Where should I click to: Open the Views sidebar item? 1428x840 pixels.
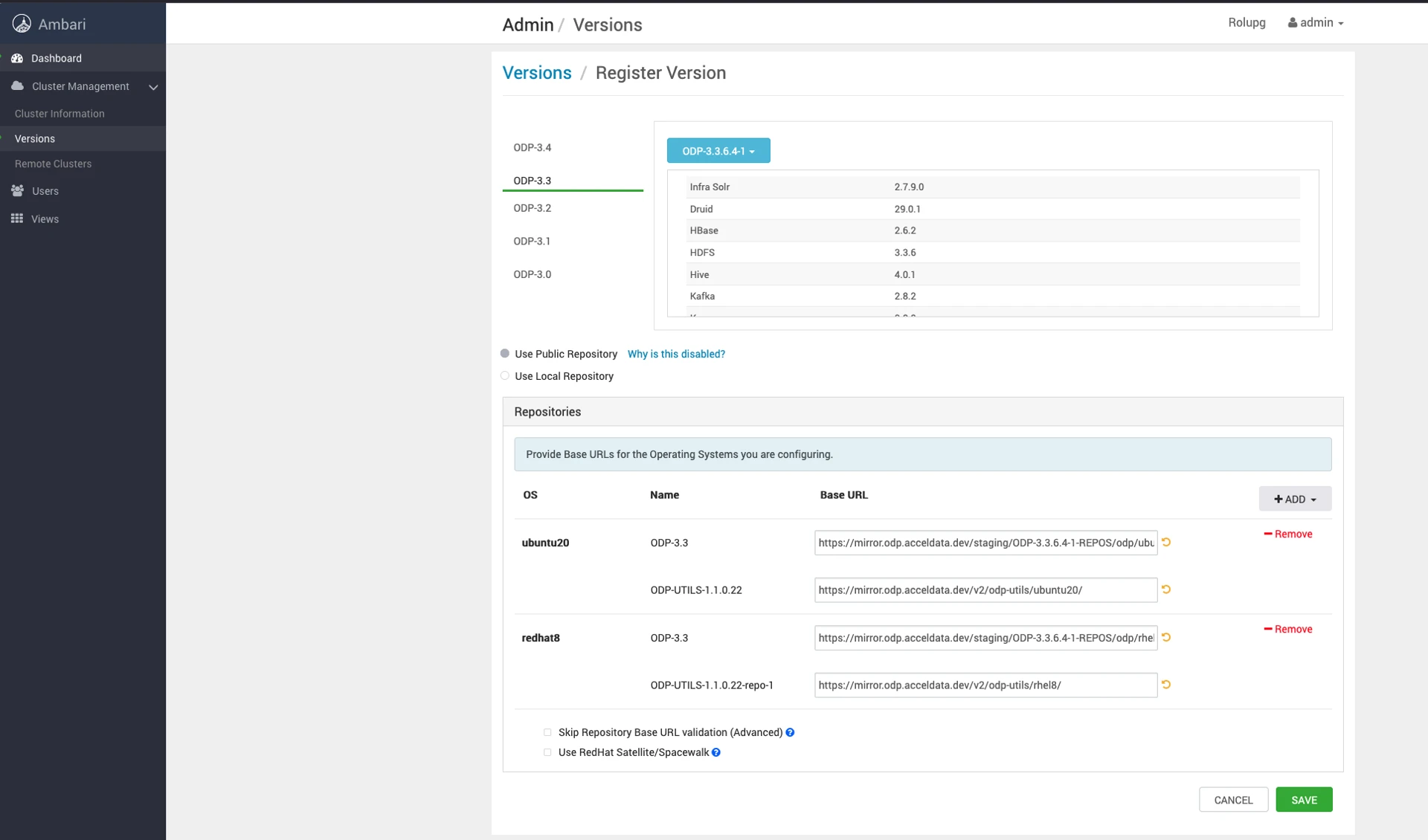[45, 219]
